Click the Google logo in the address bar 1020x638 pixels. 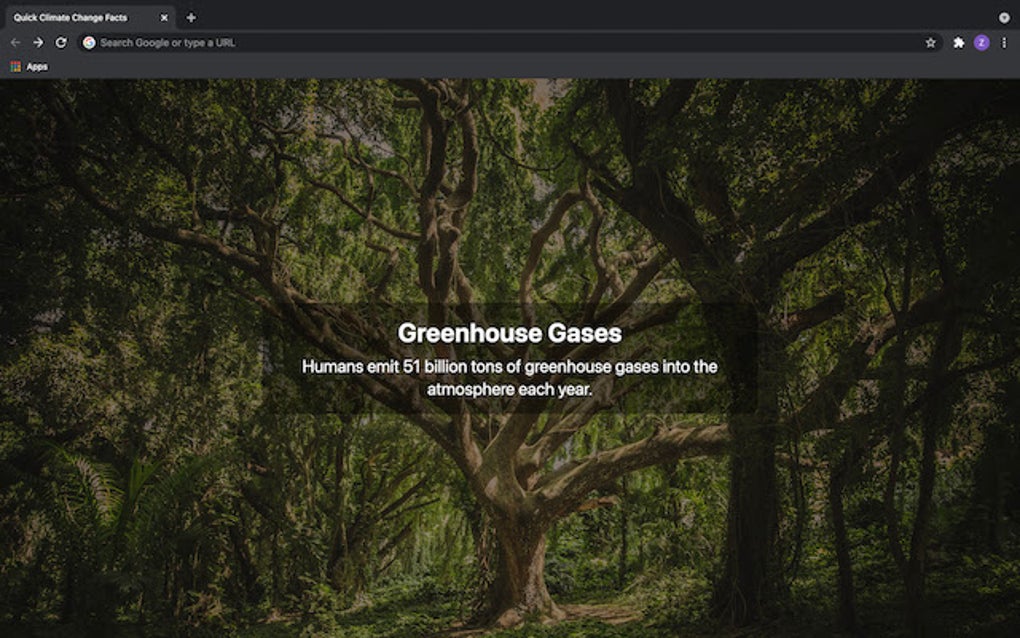[90, 42]
